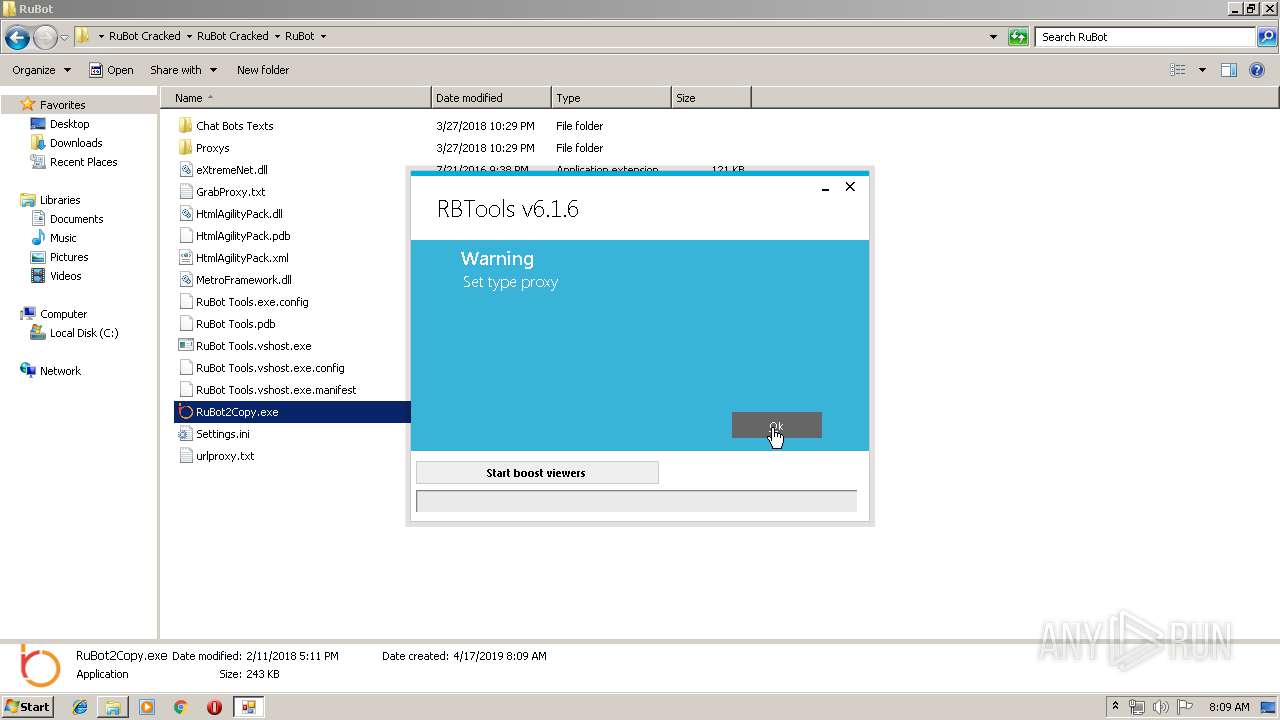Open recent pages dropdown next to Forward
This screenshot has width=1280, height=720.
click(64, 38)
